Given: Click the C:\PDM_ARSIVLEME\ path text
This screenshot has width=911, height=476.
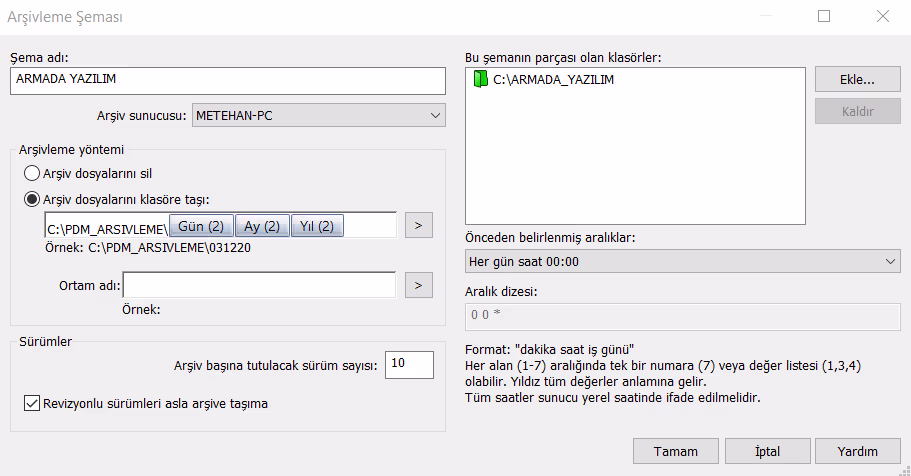Looking at the screenshot, I should [107, 229].
